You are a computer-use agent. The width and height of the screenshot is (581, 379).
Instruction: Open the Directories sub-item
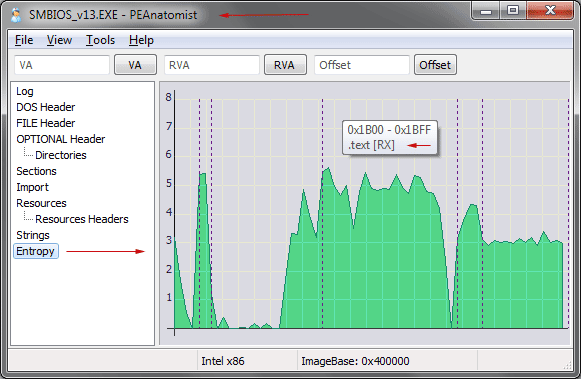tap(61, 155)
